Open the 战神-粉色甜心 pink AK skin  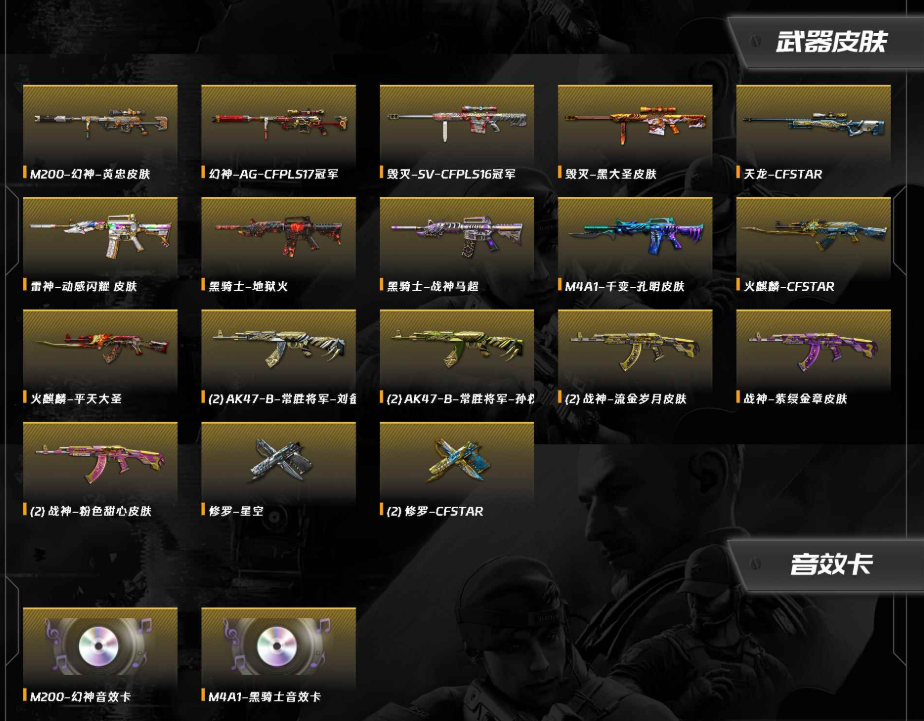pos(100,461)
